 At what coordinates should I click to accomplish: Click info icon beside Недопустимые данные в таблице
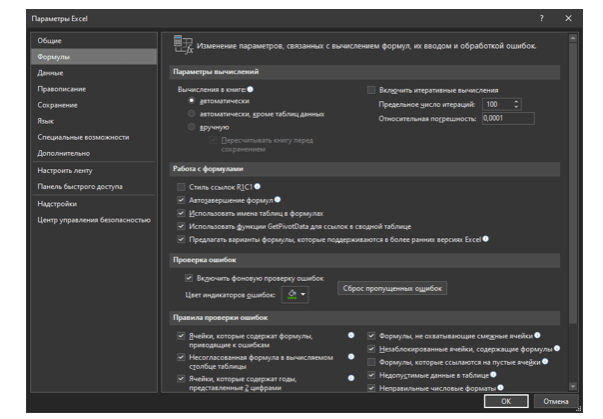(x=493, y=374)
